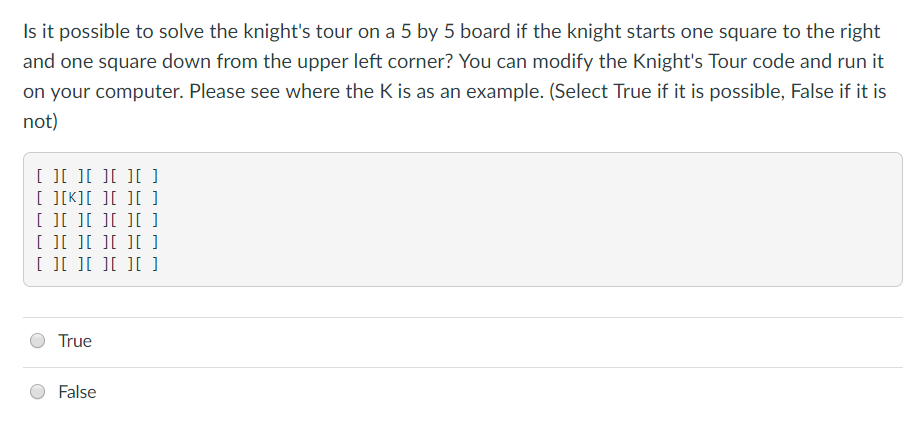
Task: Click the "True" answer label text
Action: [x=75, y=341]
